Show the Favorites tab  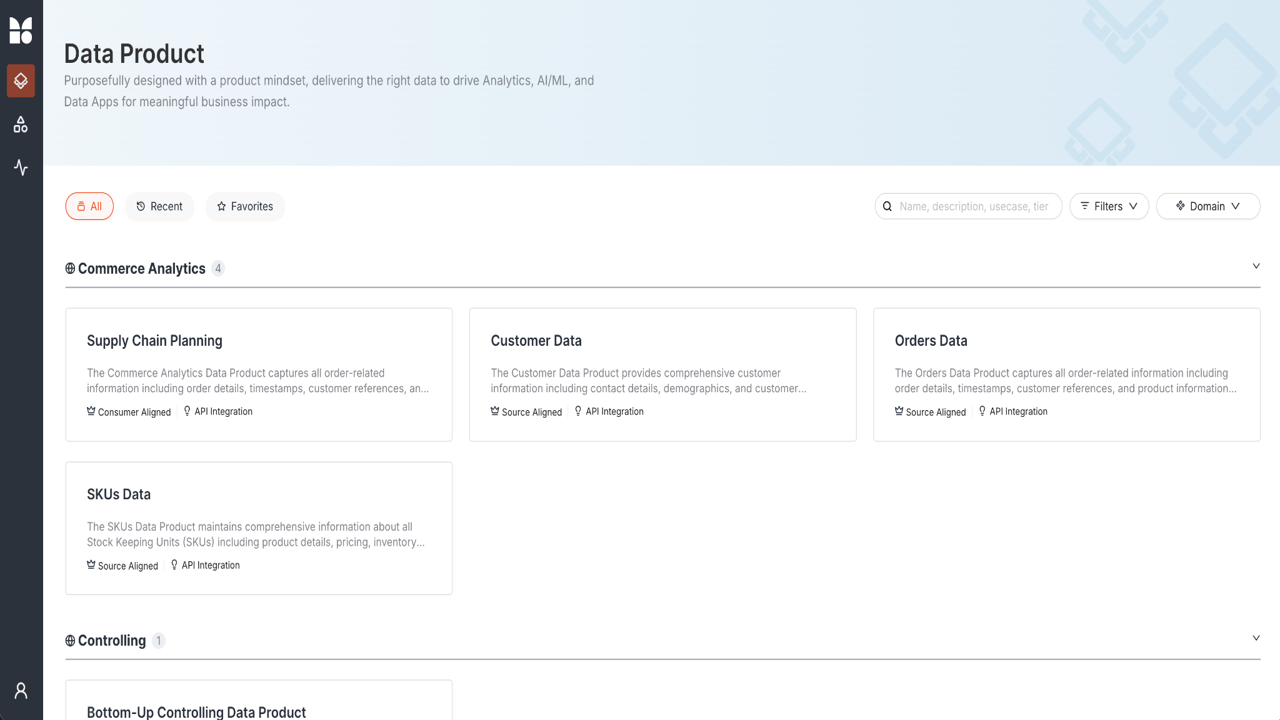[x=245, y=207]
